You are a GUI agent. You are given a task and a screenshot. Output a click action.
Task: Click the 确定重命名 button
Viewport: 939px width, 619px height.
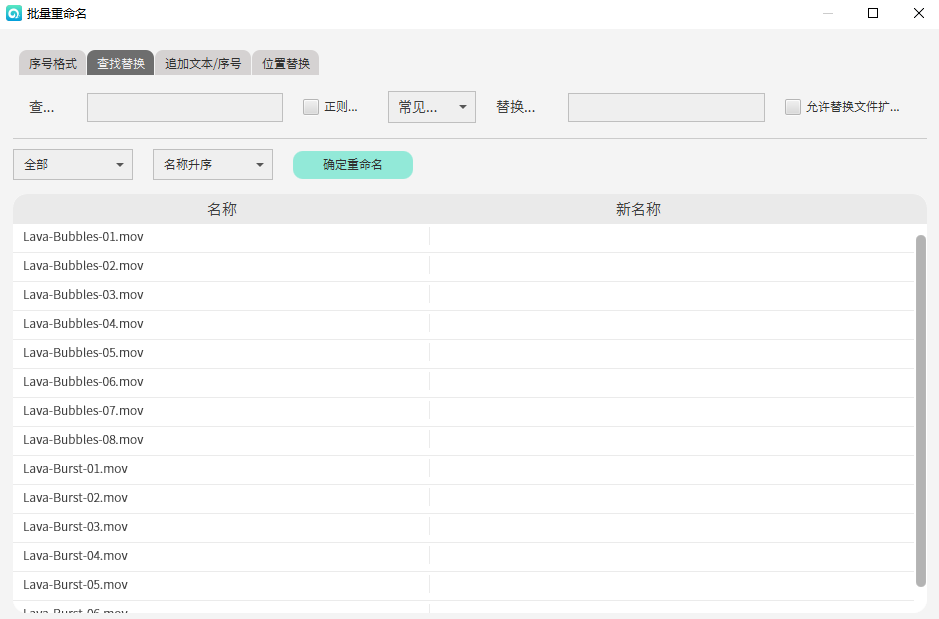coord(353,165)
